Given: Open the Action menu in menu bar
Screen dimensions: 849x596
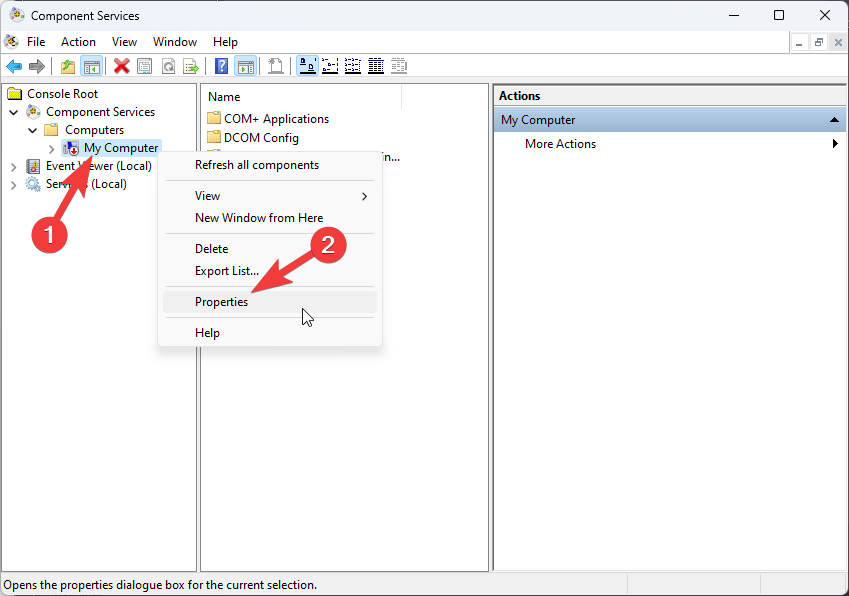Looking at the screenshot, I should tap(78, 42).
